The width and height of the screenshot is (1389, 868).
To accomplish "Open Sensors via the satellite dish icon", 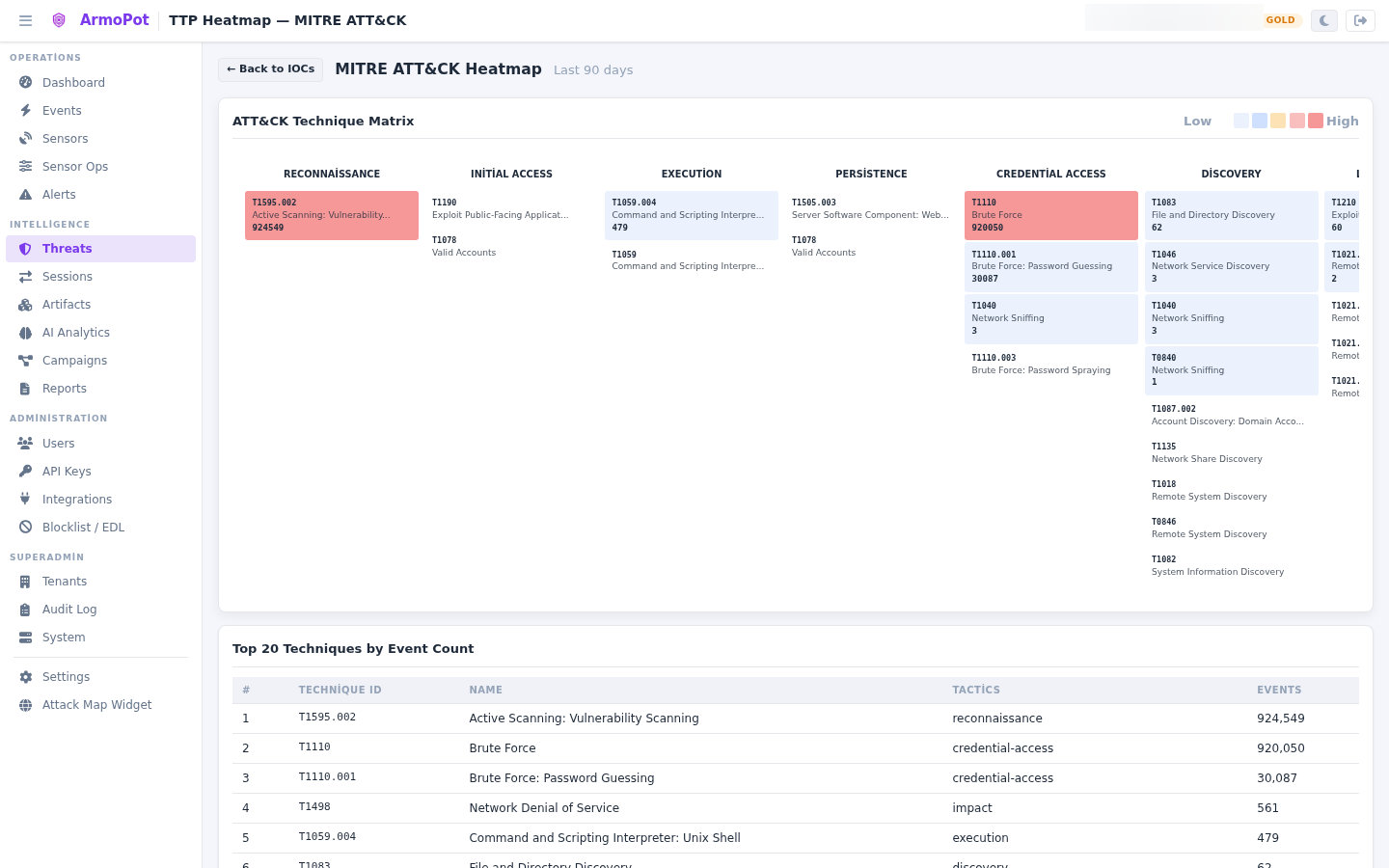I will point(26,139).
